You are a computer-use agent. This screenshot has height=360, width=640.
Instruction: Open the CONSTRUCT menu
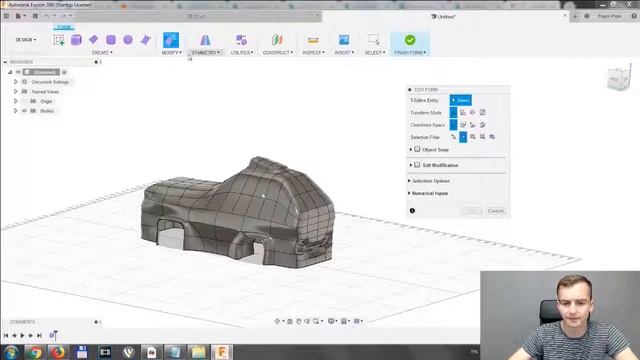[x=278, y=53]
